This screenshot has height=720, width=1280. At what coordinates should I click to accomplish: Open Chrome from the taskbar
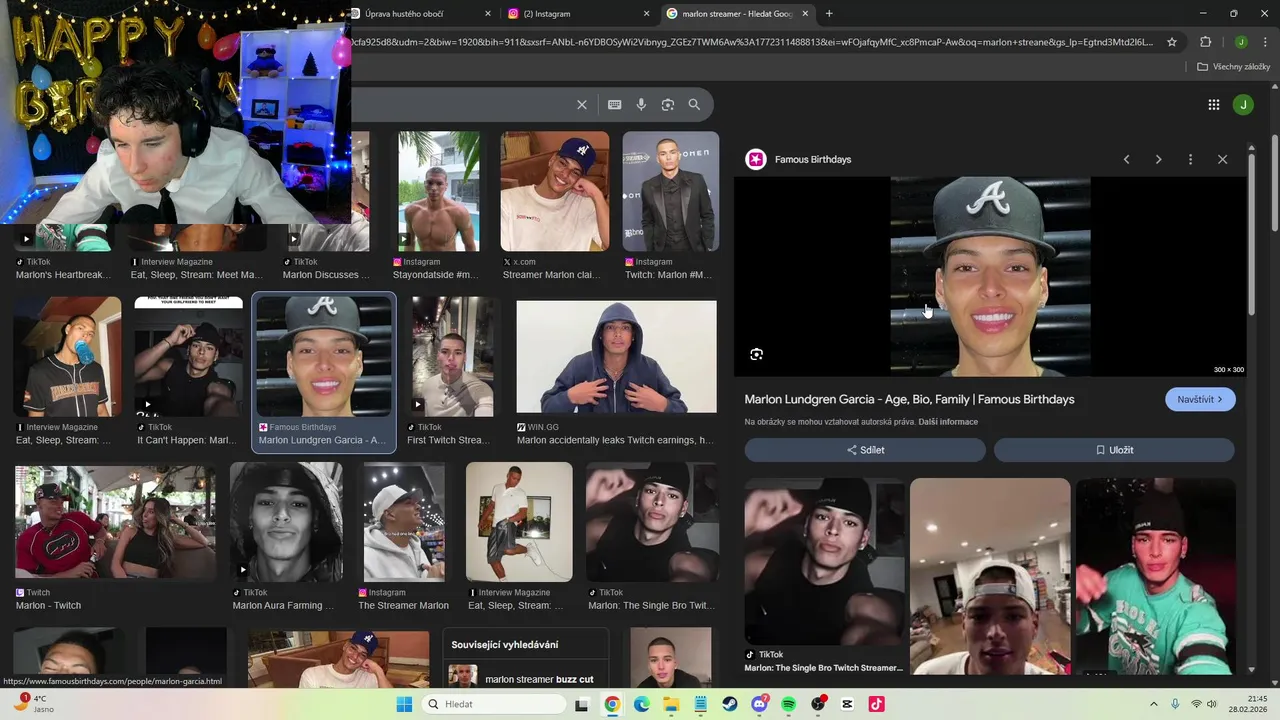612,704
